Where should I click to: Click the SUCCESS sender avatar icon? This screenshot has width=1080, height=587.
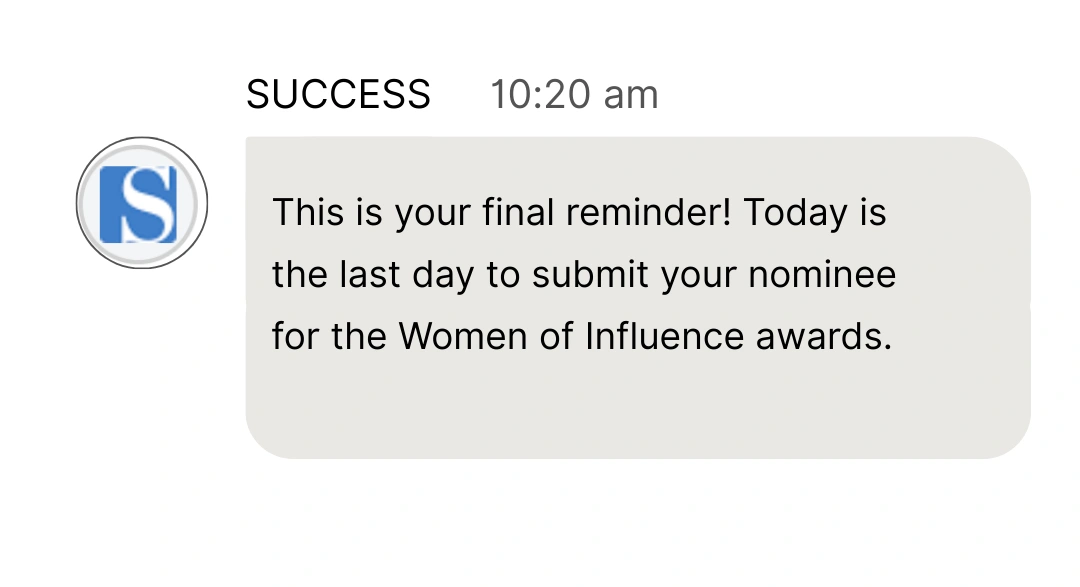click(x=142, y=203)
